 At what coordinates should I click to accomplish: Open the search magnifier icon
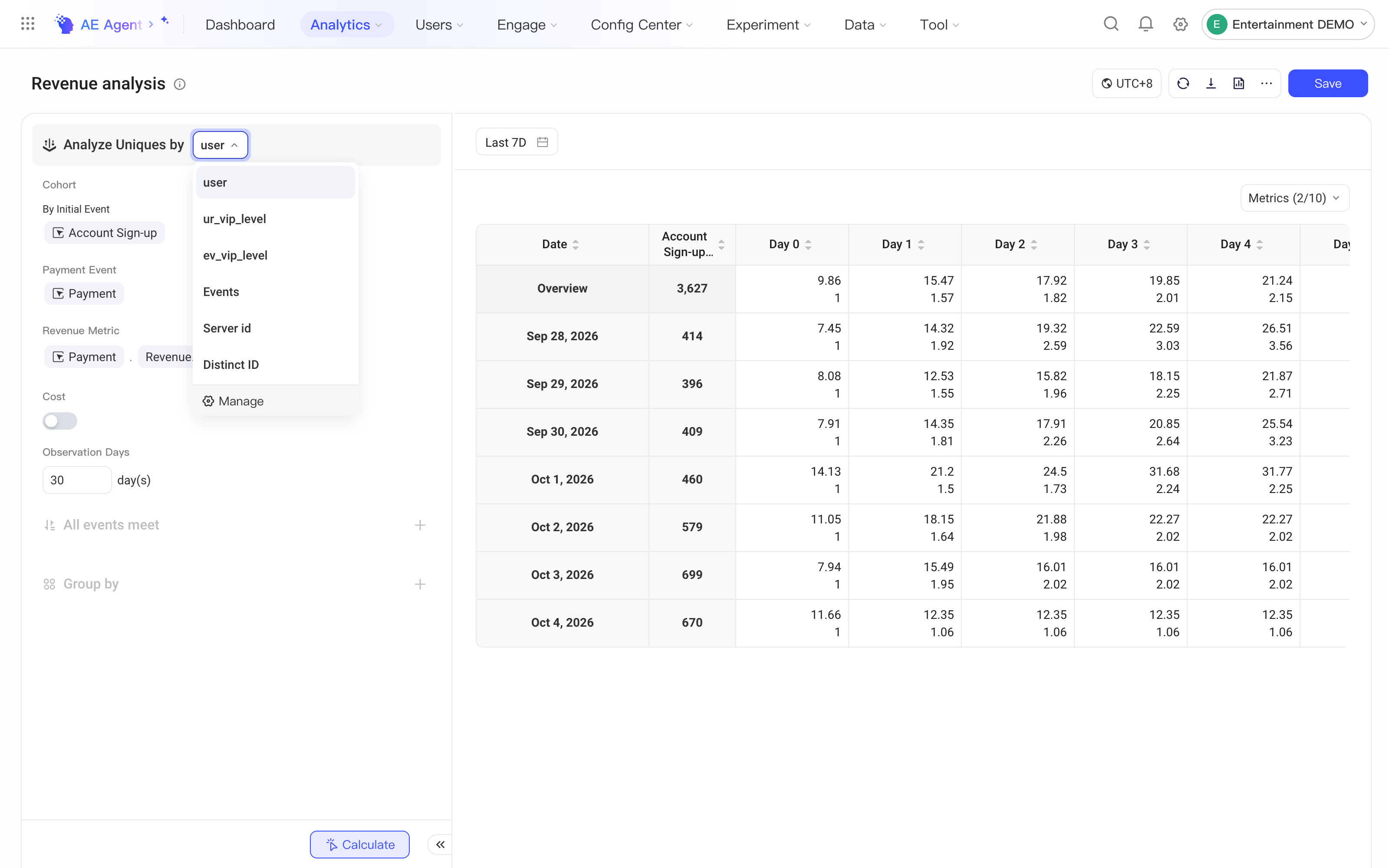click(1111, 24)
